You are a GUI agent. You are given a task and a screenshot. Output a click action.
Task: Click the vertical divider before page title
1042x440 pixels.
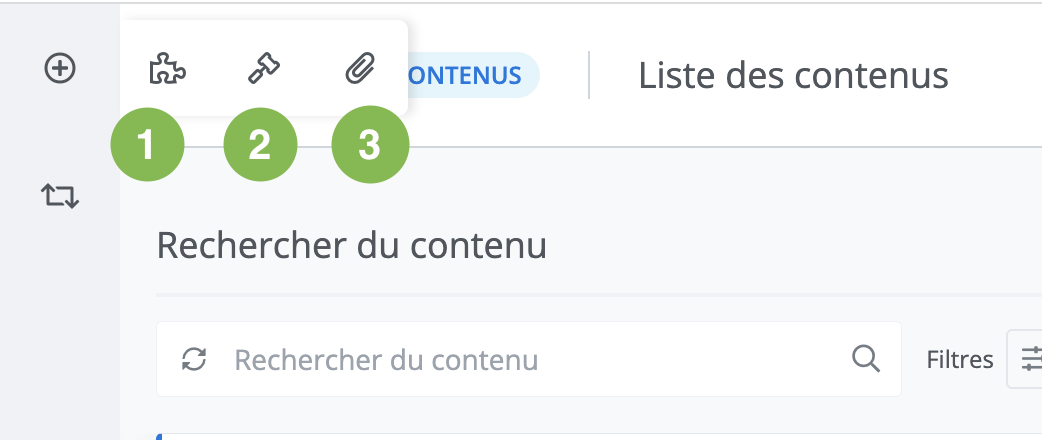(589, 75)
